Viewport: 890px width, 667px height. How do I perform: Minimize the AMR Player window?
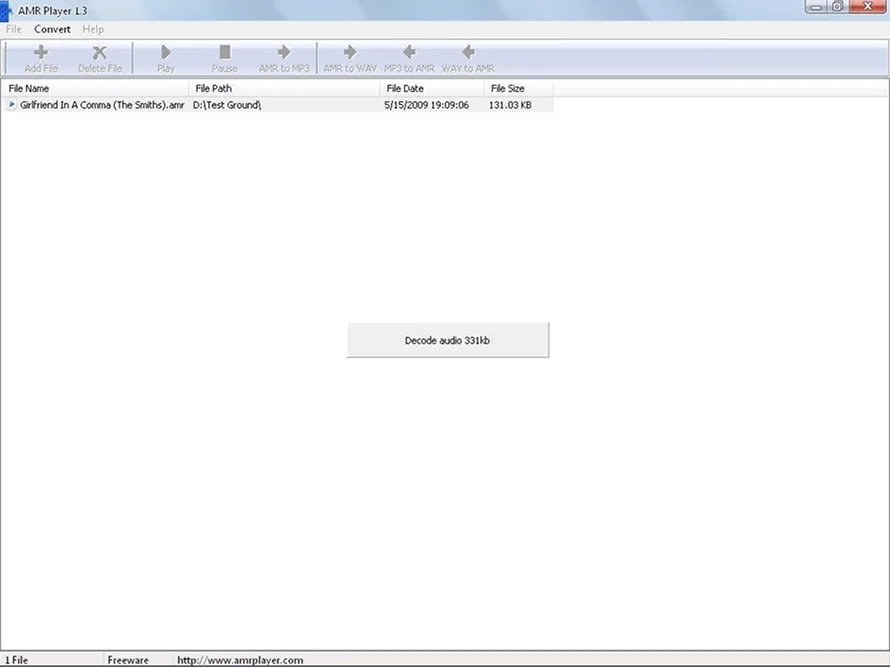click(x=816, y=7)
